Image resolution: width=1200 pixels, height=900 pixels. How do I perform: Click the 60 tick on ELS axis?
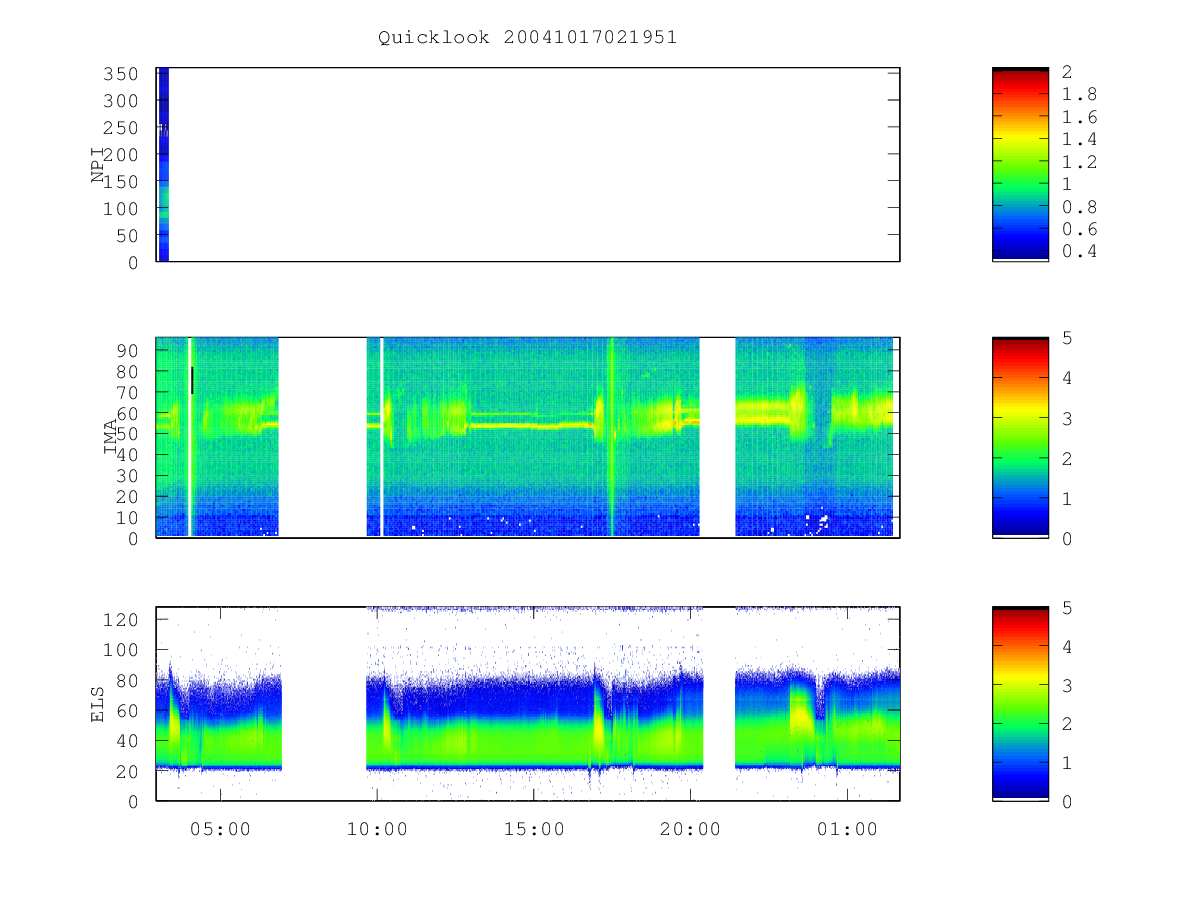coord(127,711)
